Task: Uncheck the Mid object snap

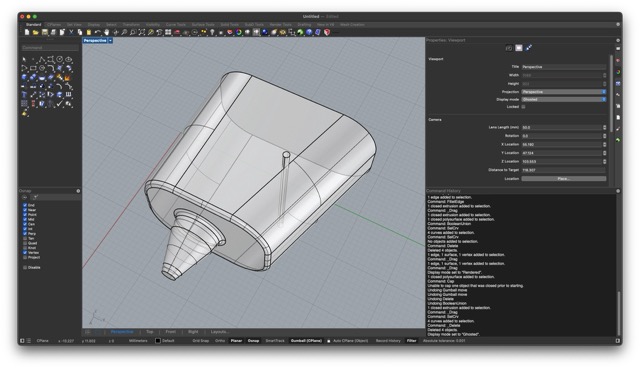Action: 25,219
